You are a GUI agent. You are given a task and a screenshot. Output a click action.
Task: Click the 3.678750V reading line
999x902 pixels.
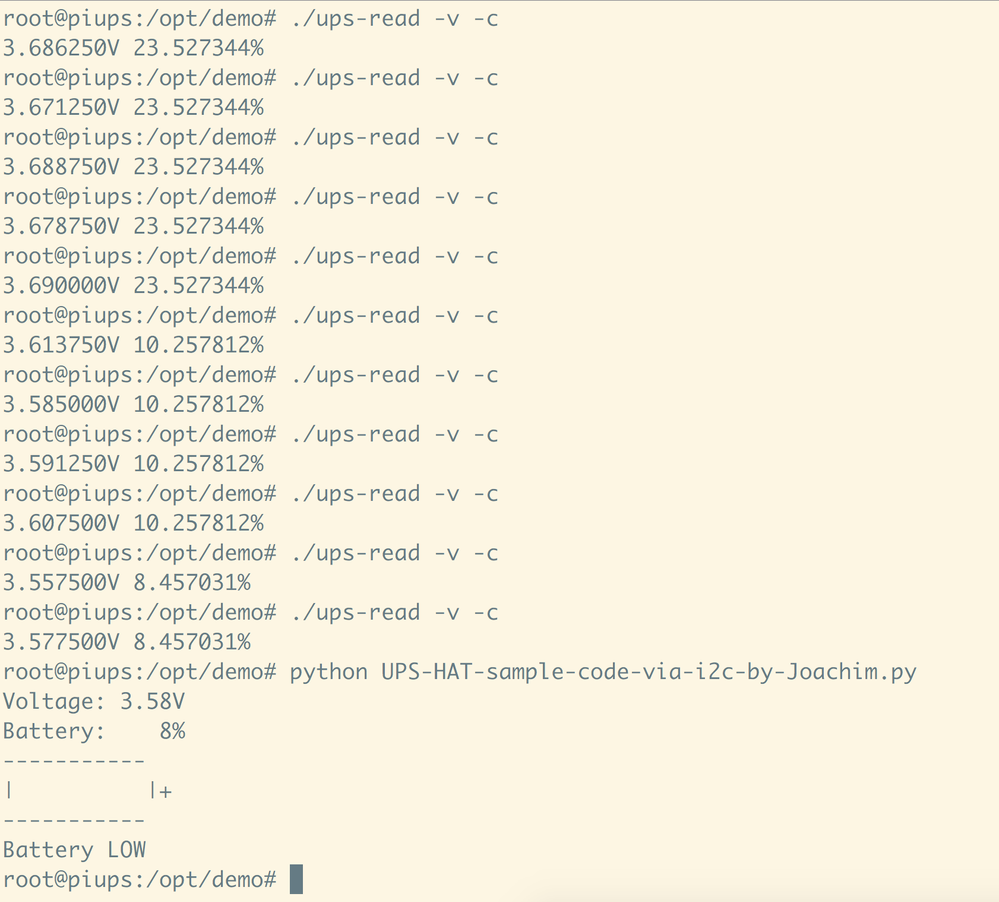61,226
